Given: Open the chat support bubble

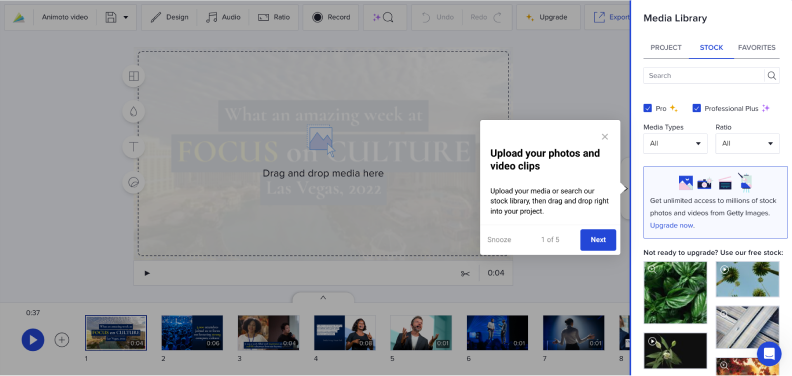Looking at the screenshot, I should coord(769,354).
